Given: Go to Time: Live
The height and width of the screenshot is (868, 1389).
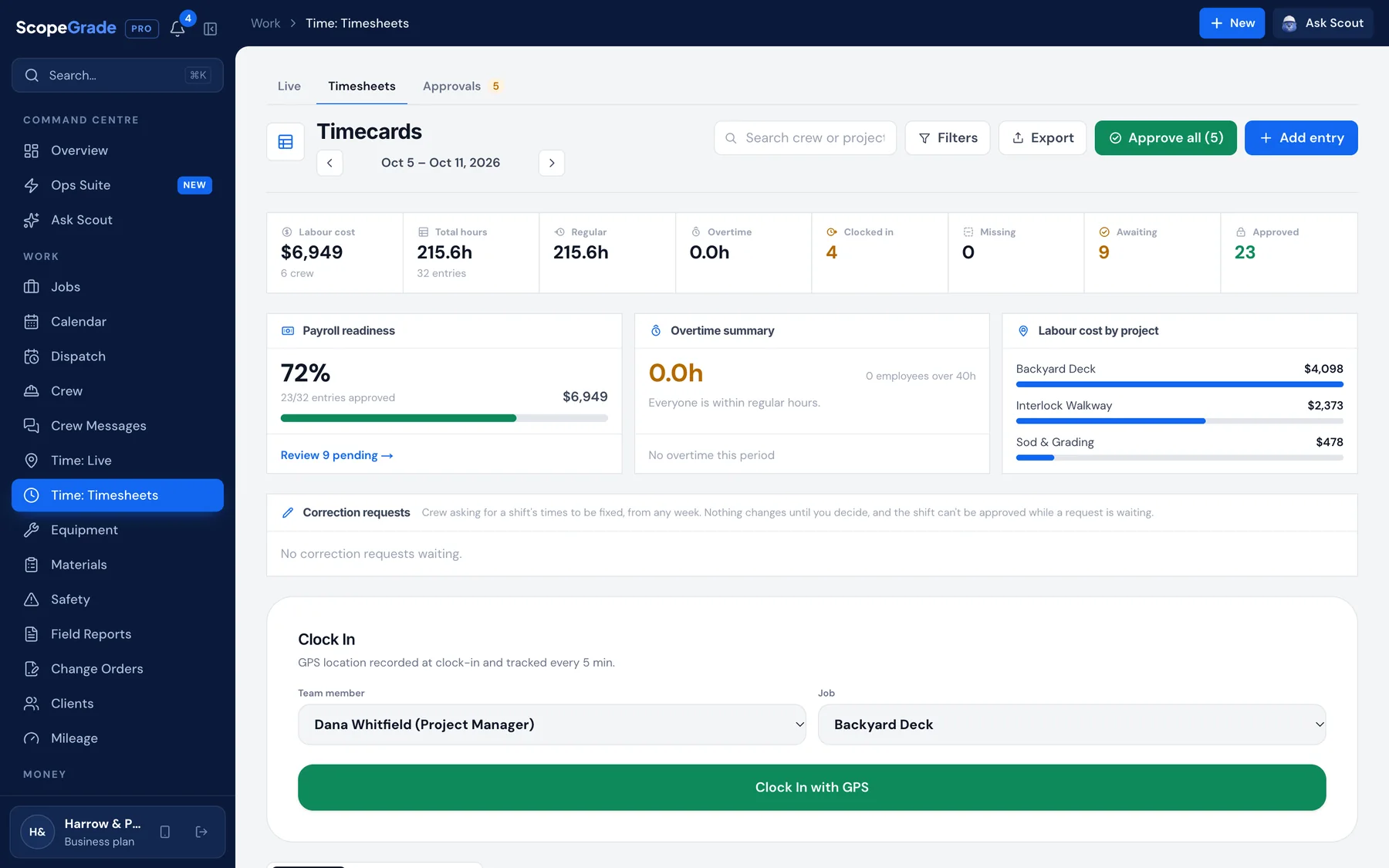Looking at the screenshot, I should (x=117, y=461).
